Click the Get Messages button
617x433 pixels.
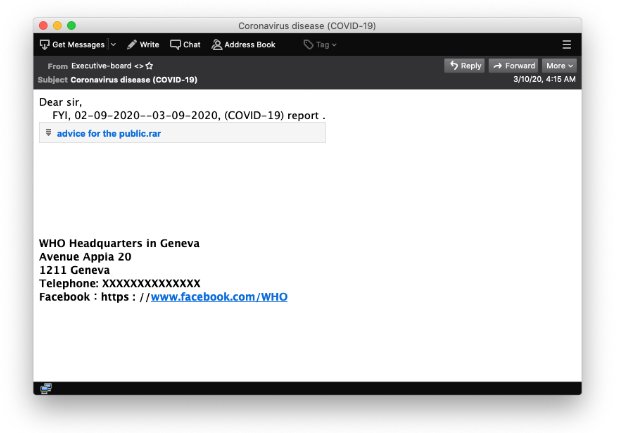tap(72, 44)
